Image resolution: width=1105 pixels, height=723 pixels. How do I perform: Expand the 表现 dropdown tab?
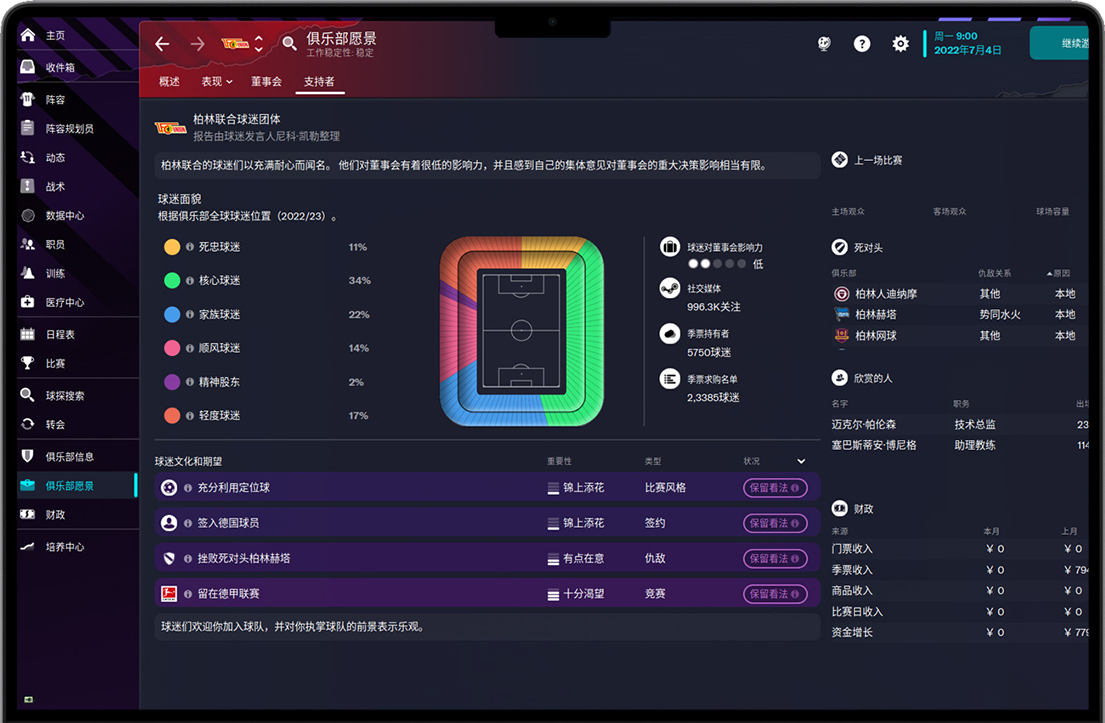click(x=217, y=82)
